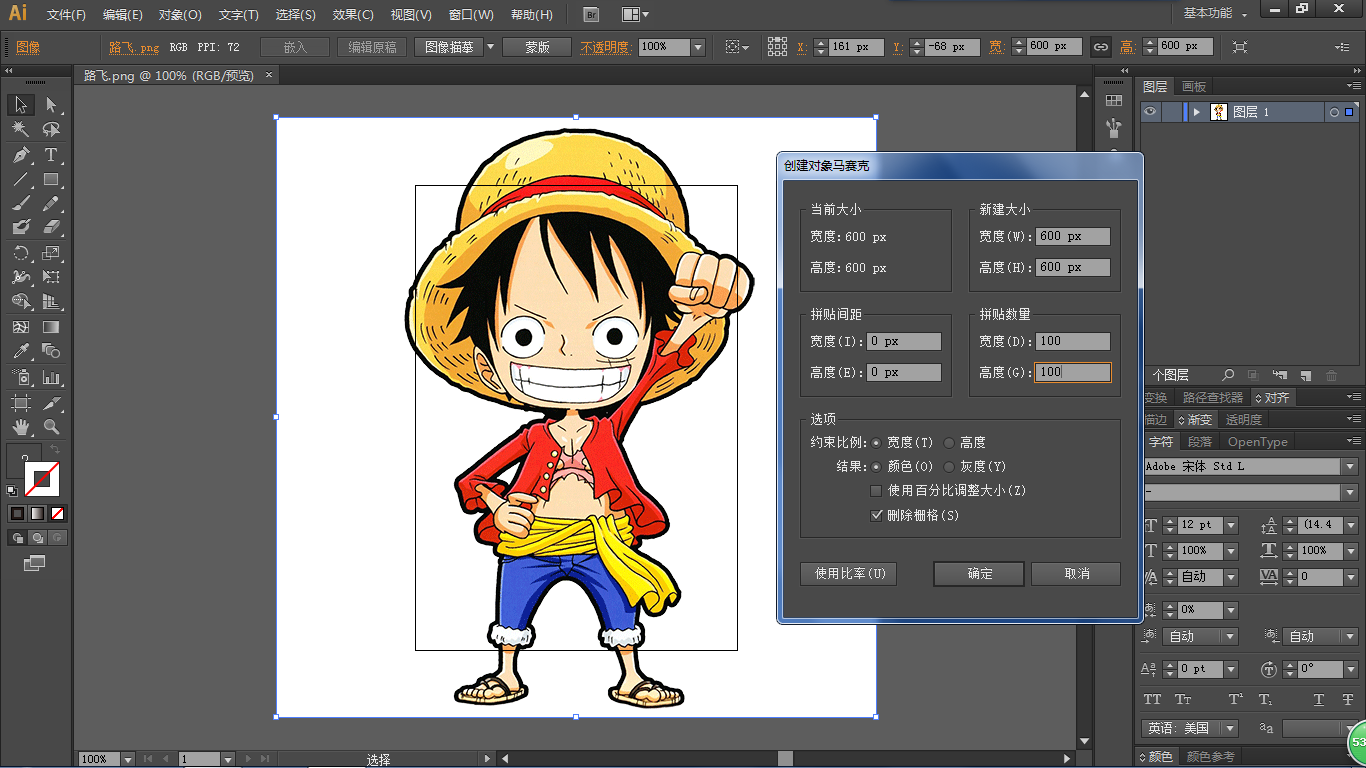Click the 不透明度 link
The image size is (1366, 768).
click(605, 47)
